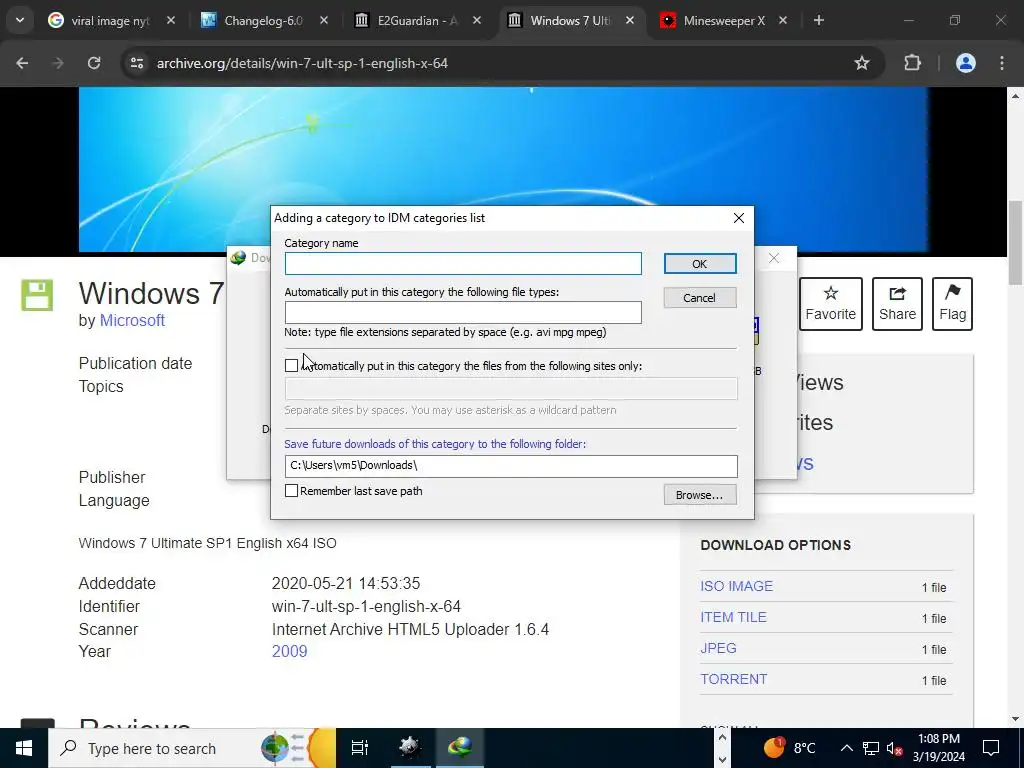
Task: Open TORRENT download option
Action: pyautogui.click(x=733, y=679)
